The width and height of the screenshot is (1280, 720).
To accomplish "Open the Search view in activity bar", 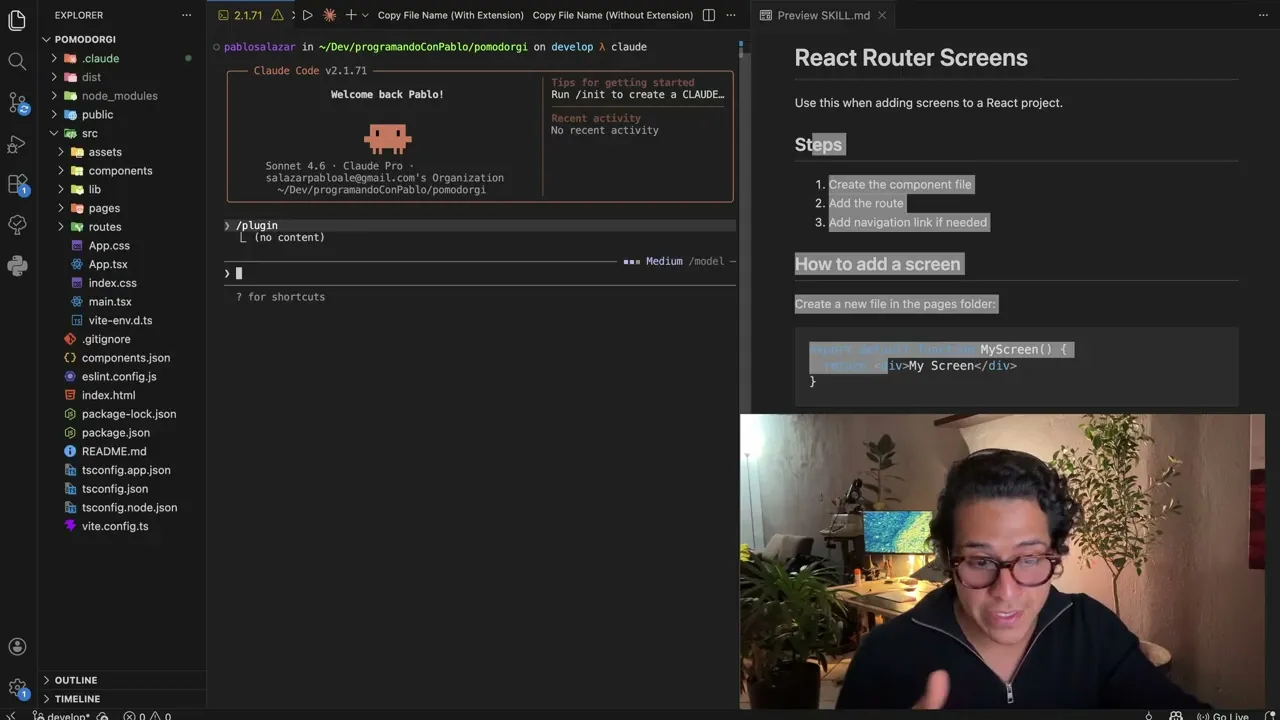I will point(17,61).
